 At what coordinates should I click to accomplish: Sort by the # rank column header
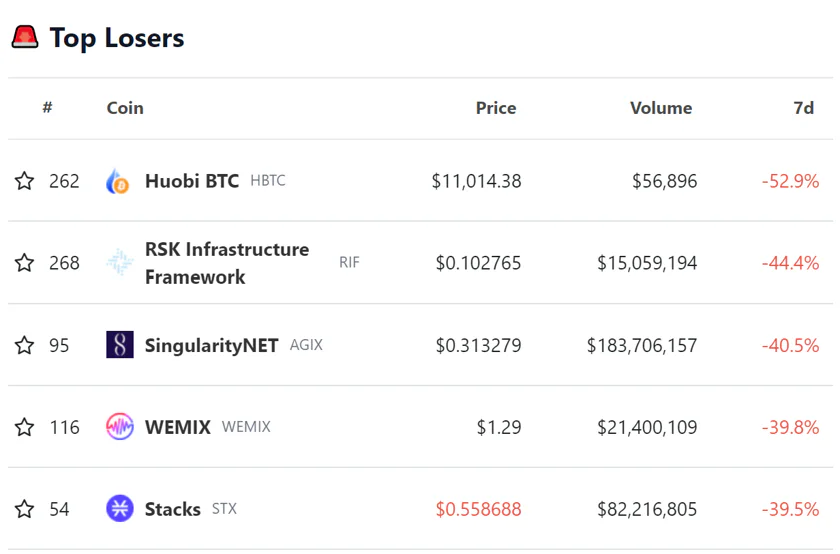(48, 108)
